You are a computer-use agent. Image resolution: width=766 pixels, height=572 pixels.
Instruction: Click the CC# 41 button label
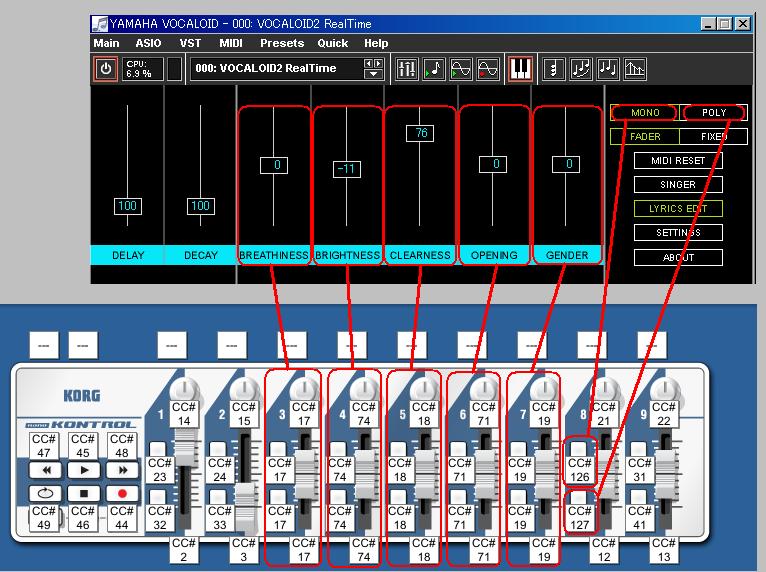pyautogui.click(x=639, y=518)
